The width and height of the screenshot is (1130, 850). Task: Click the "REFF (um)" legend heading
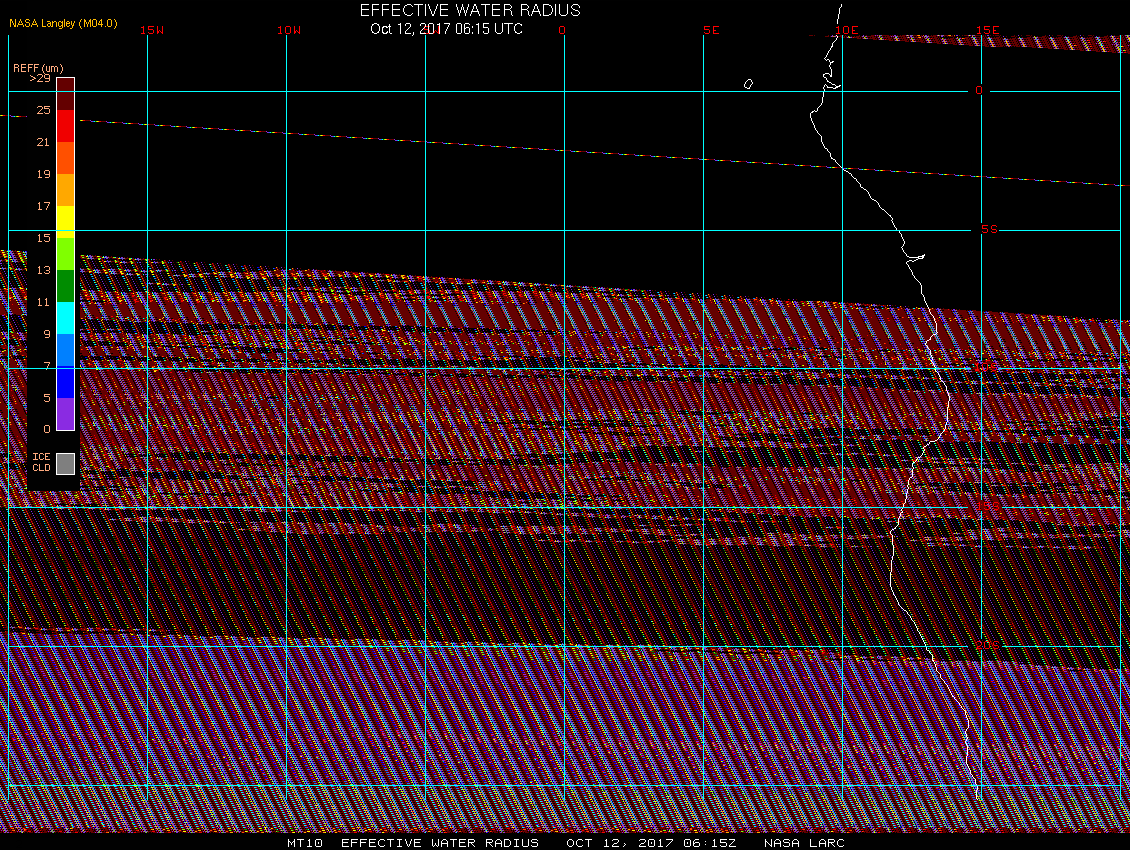[x=38, y=68]
